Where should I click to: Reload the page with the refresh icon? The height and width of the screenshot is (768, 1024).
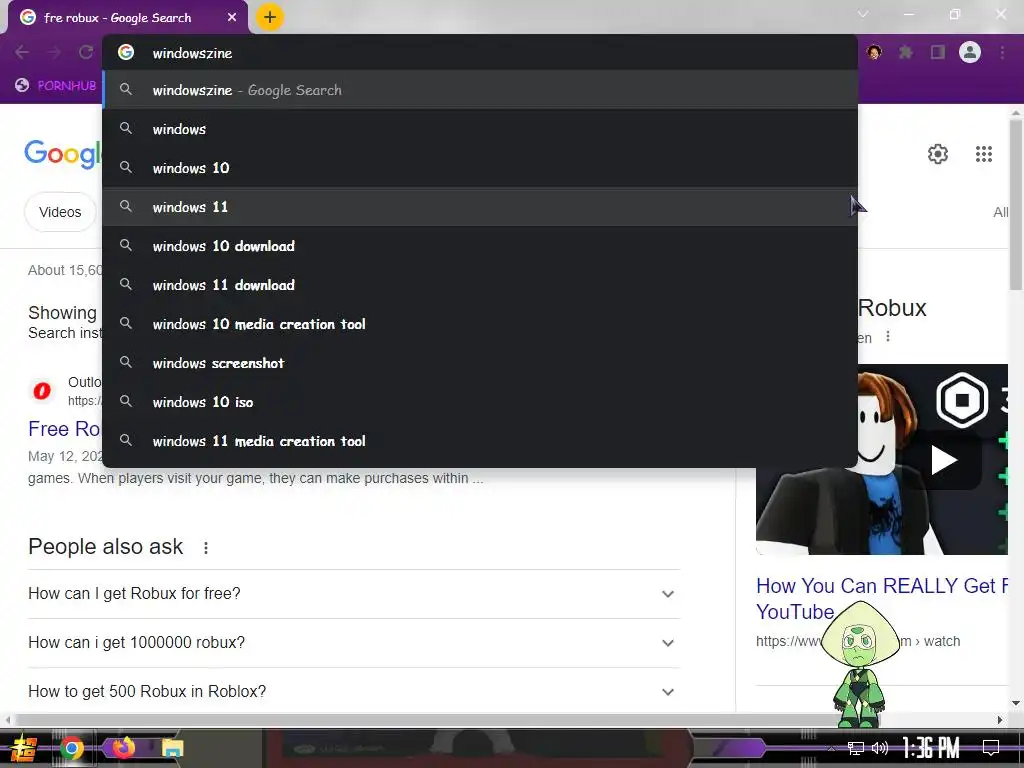coord(86,52)
